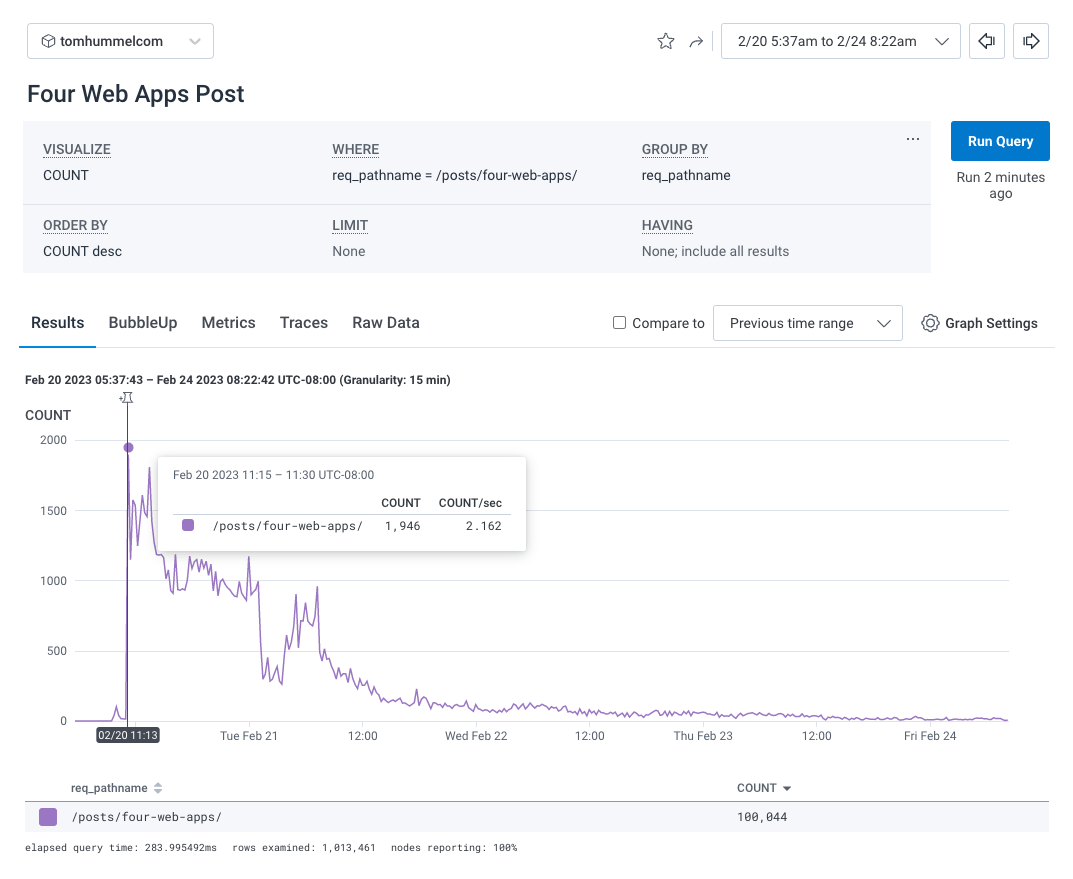
Task: Switch to the BubbleUp tab
Action: tap(143, 322)
